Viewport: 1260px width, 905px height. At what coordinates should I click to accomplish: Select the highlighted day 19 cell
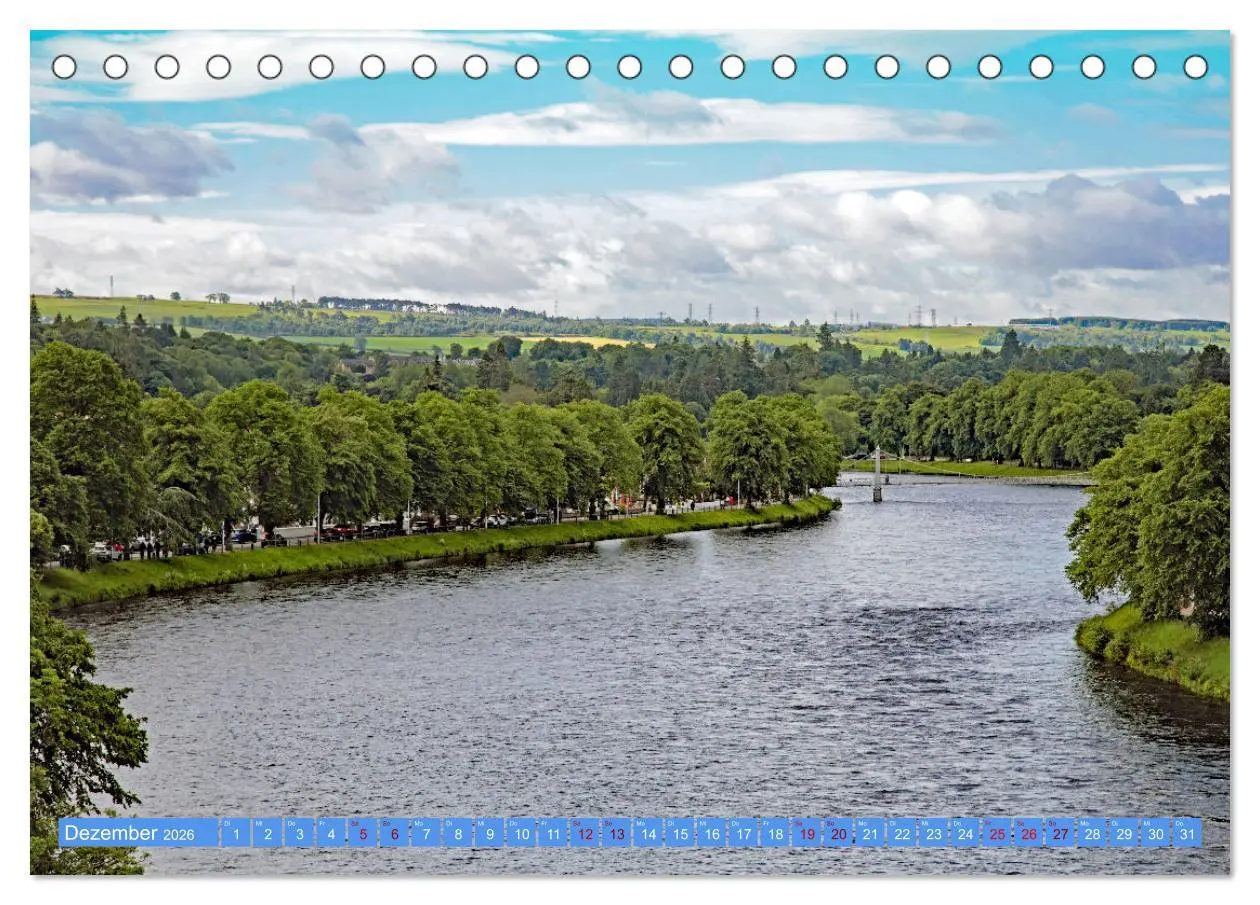(x=808, y=833)
